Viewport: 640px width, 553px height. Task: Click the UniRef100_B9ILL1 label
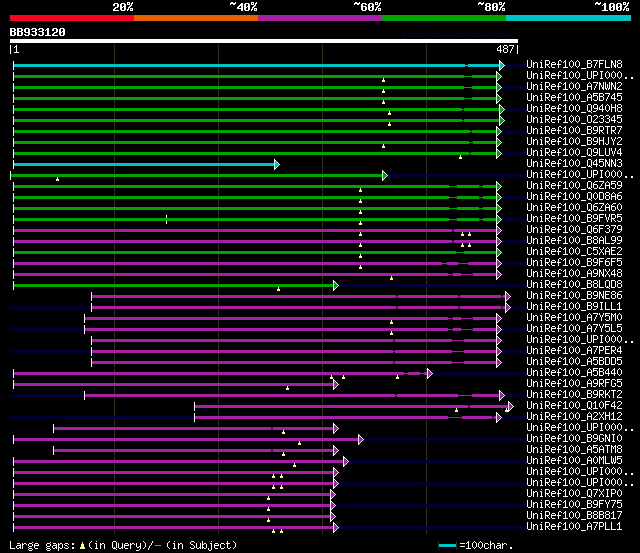point(574,307)
